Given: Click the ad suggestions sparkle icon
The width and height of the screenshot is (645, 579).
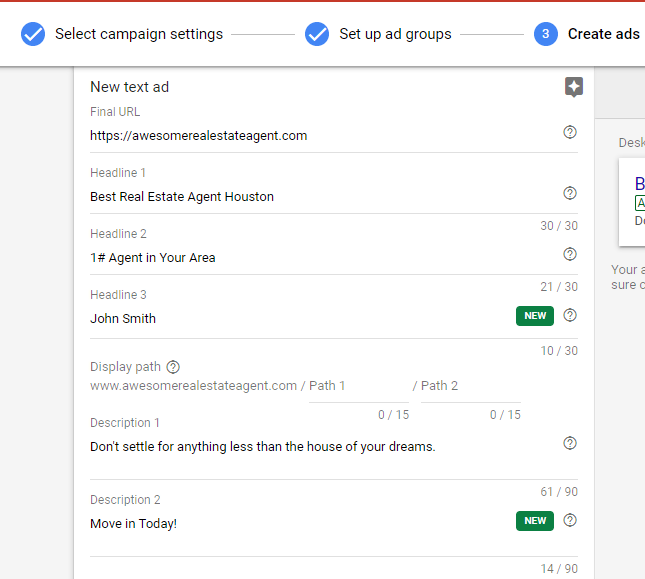Looking at the screenshot, I should point(574,87).
